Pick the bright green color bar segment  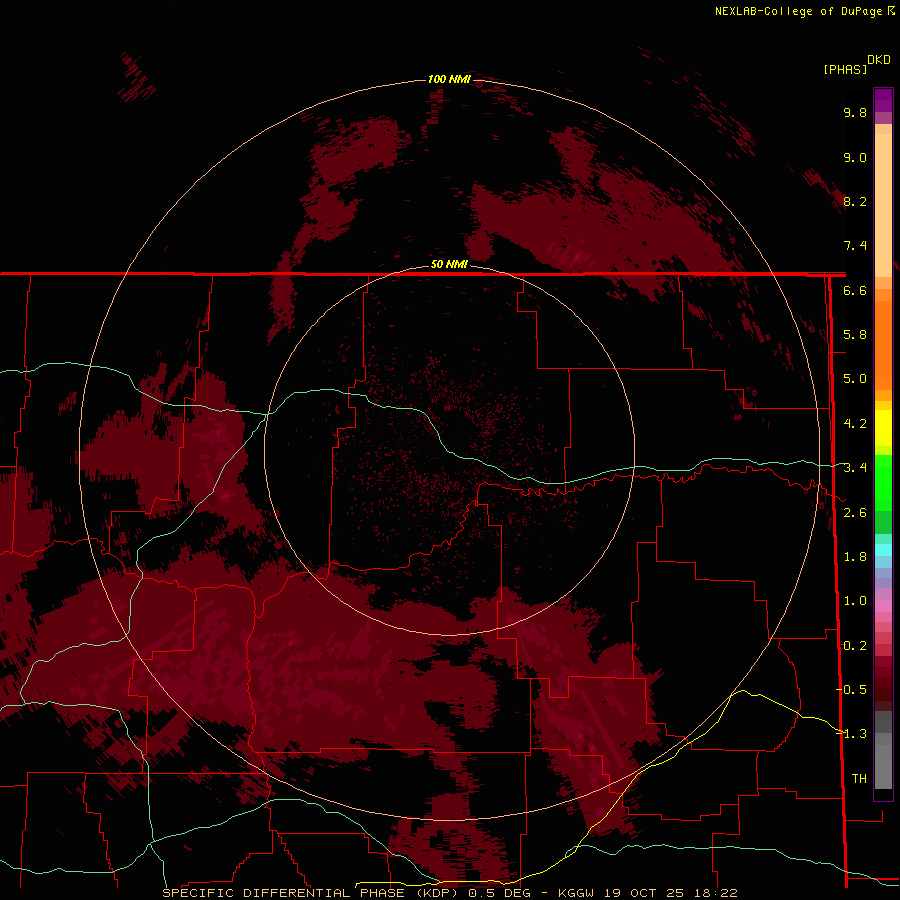(883, 482)
